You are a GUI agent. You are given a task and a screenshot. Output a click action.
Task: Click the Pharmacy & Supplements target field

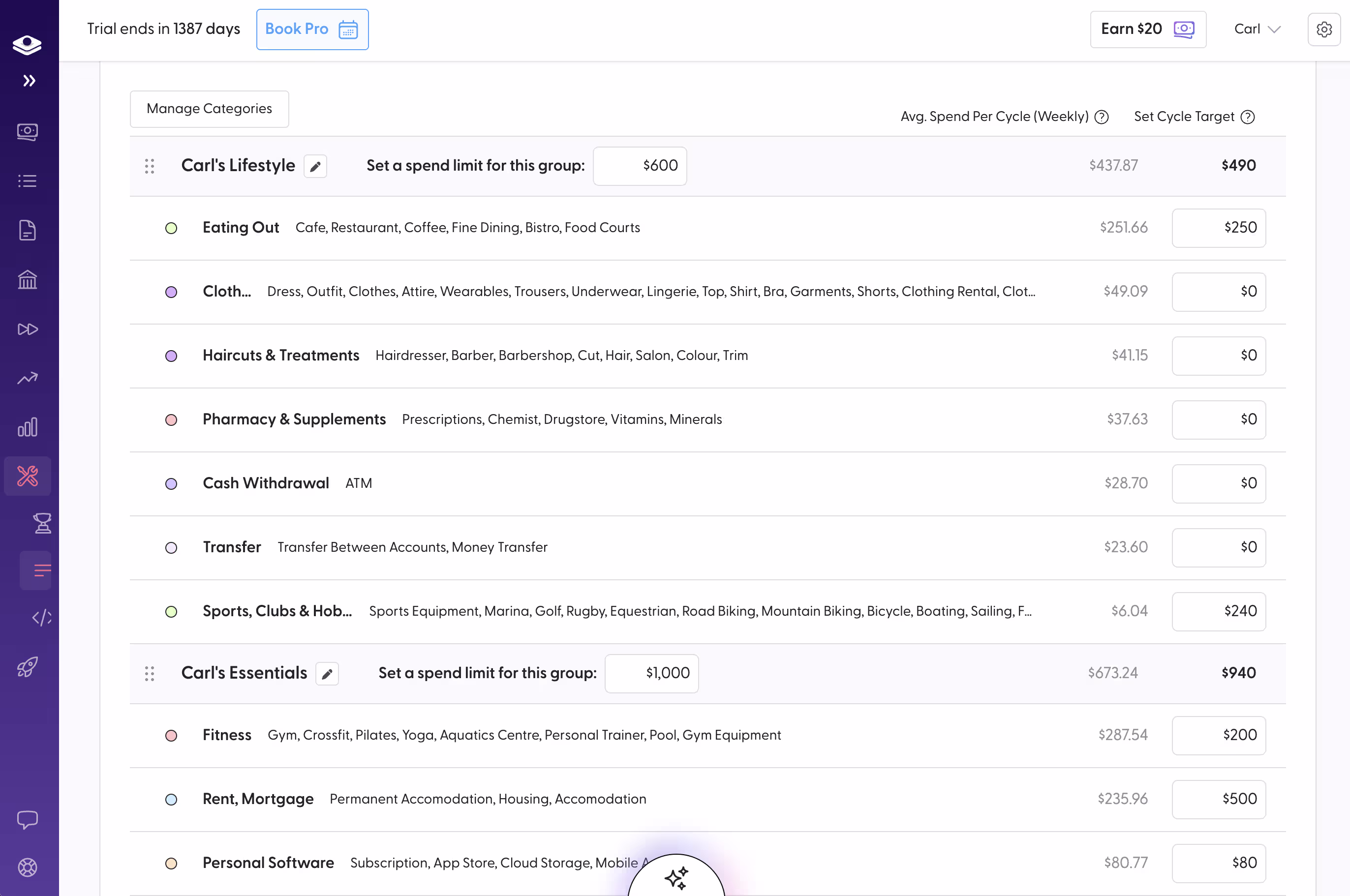(x=1219, y=420)
